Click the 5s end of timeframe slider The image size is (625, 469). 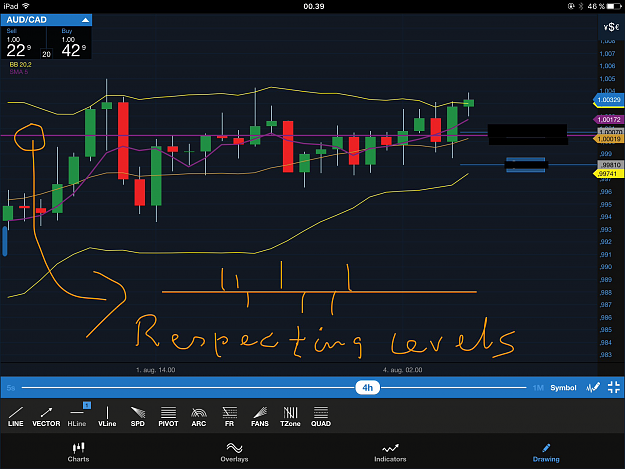point(11,388)
